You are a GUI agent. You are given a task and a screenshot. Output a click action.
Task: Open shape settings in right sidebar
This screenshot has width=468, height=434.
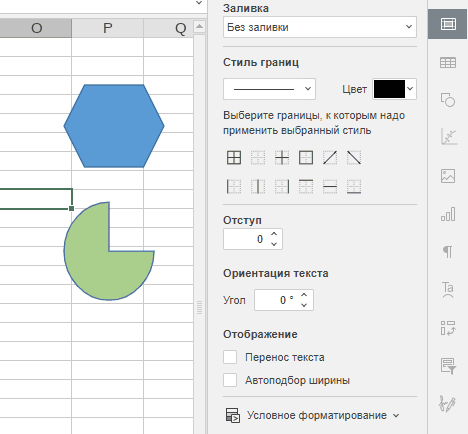click(448, 100)
